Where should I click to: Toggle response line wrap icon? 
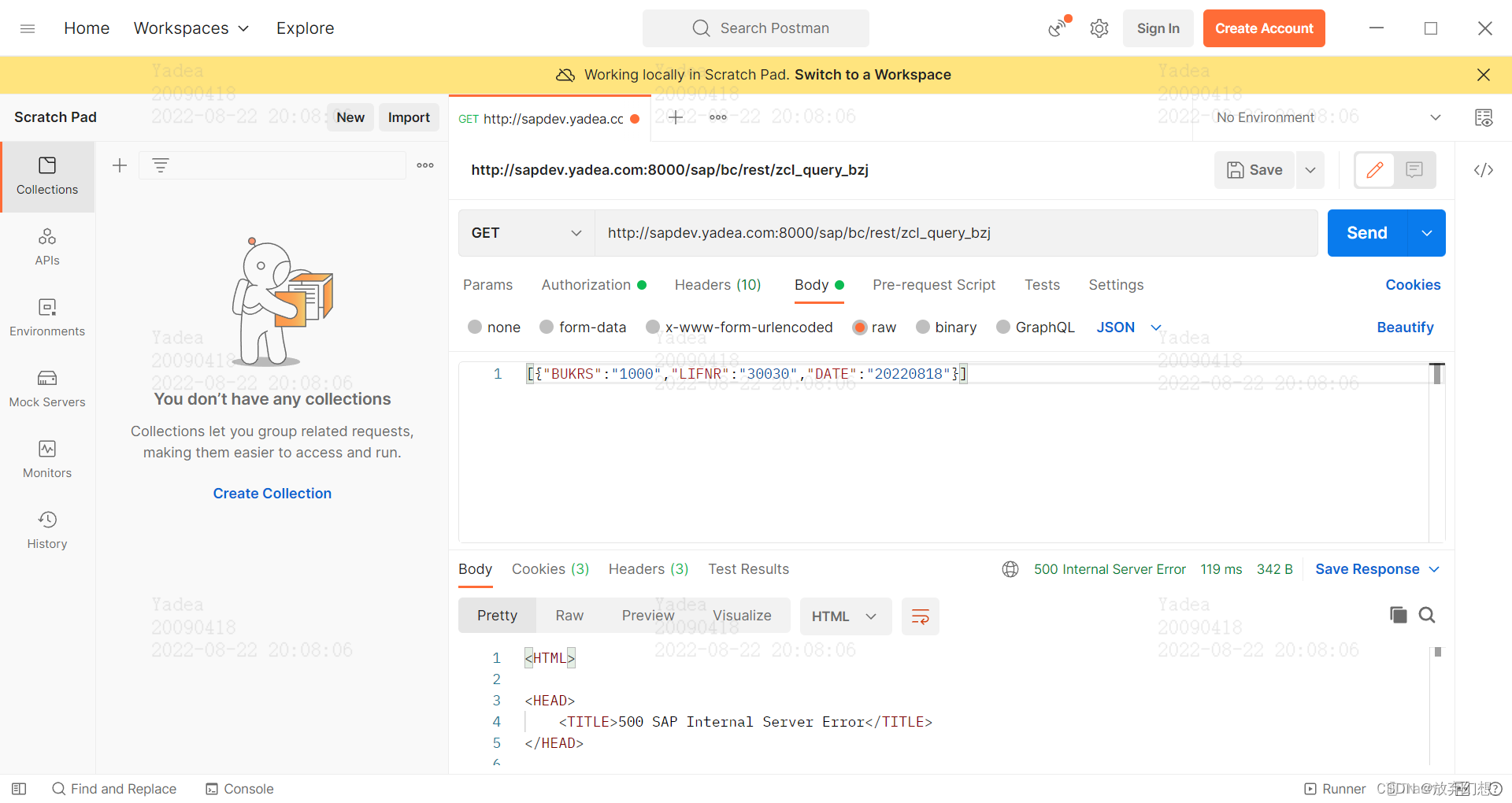[920, 616]
